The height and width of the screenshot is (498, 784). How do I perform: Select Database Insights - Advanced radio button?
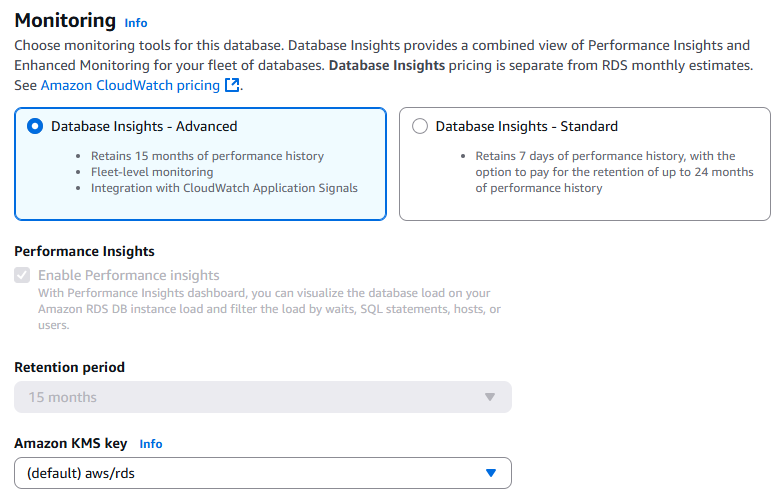point(35,127)
